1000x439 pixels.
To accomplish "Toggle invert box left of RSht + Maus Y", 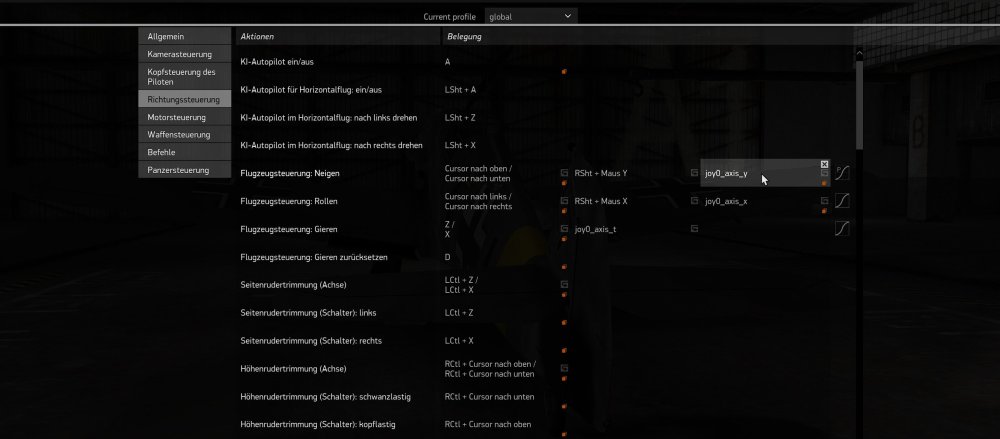I will pyautogui.click(x=564, y=173).
